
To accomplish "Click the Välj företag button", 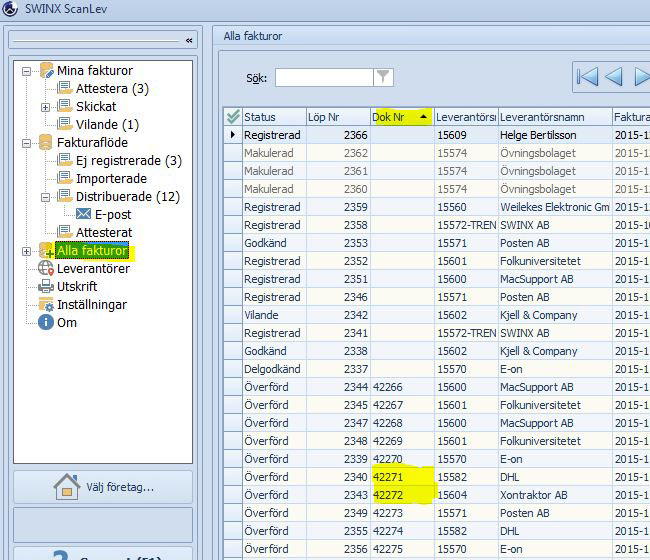I will coord(103,487).
